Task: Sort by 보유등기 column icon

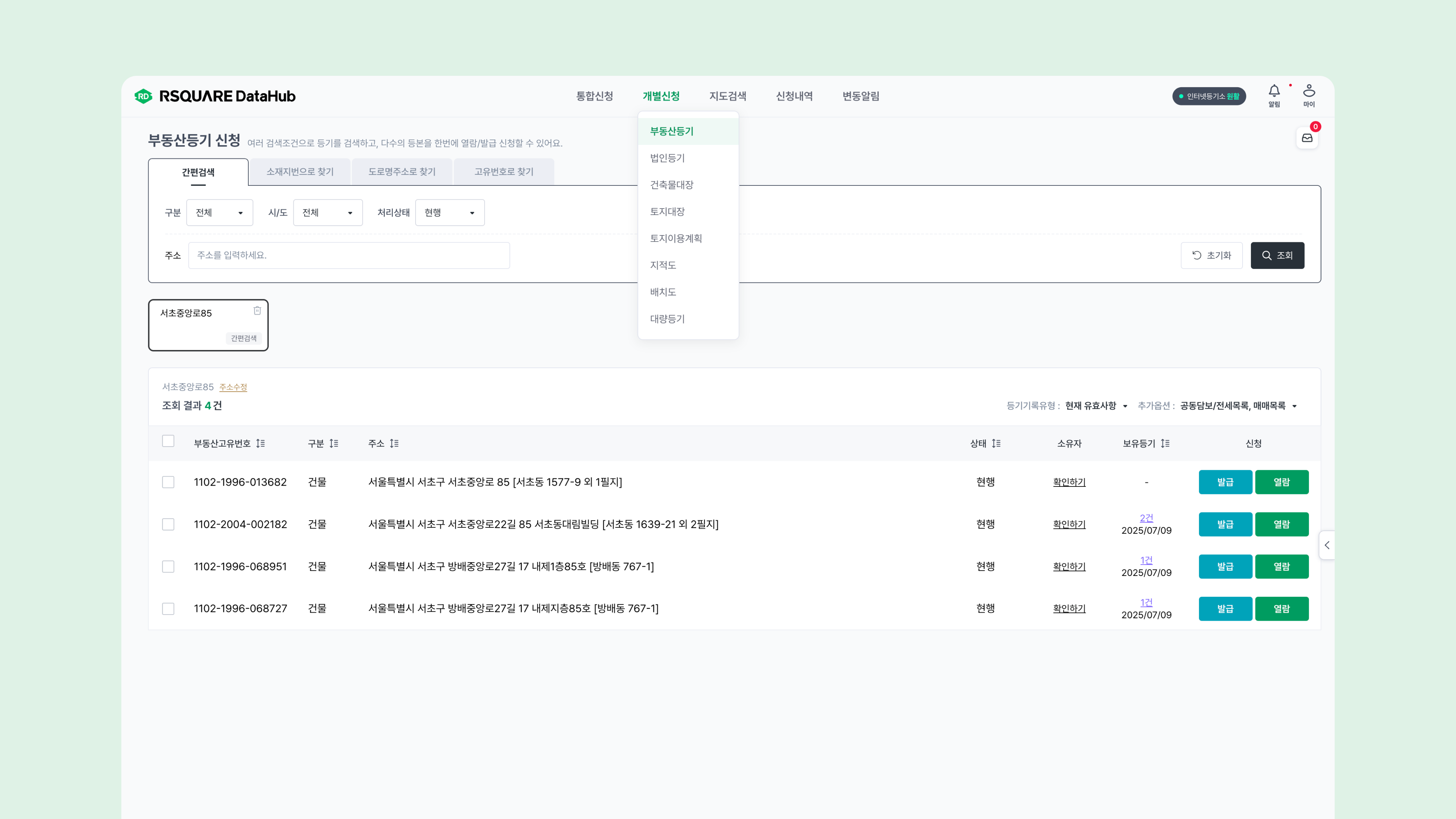Action: point(1165,444)
